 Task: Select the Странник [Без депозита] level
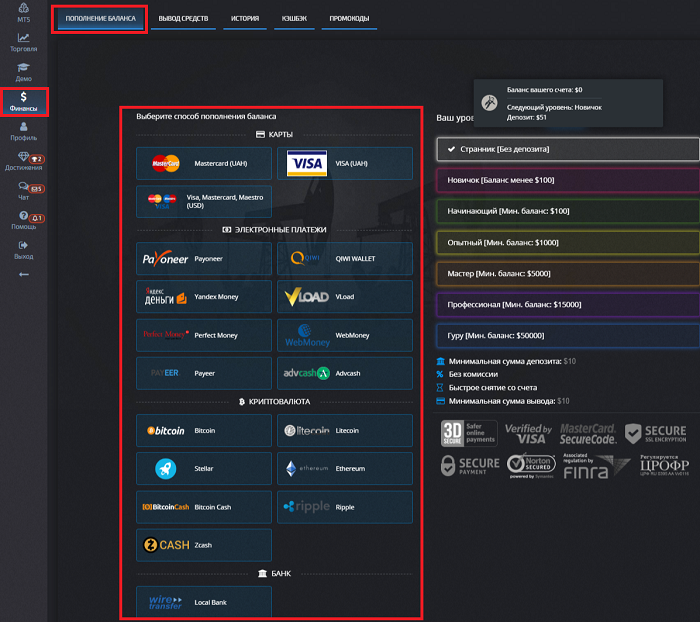pyautogui.click(x=568, y=149)
